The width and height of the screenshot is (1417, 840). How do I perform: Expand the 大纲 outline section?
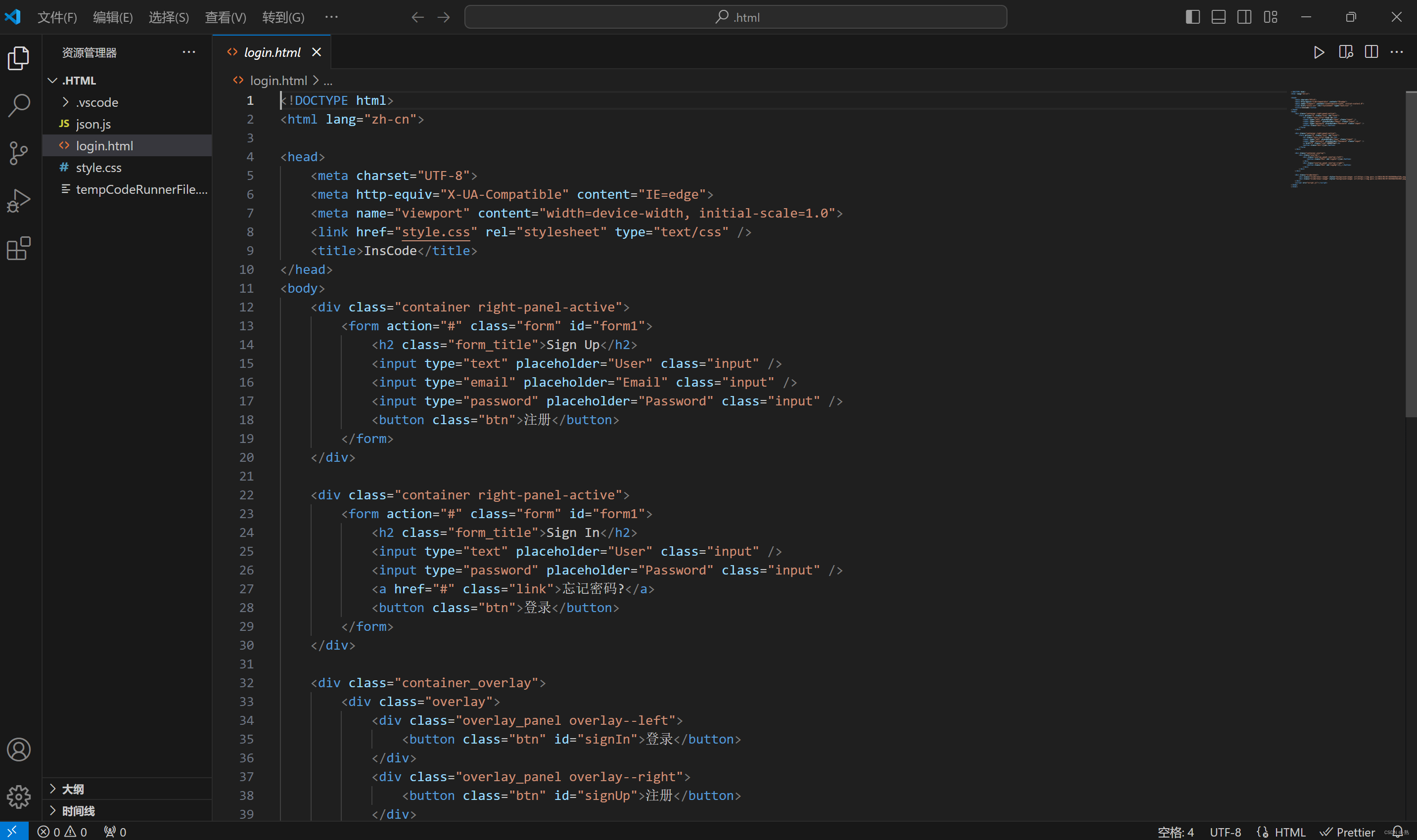click(52, 789)
